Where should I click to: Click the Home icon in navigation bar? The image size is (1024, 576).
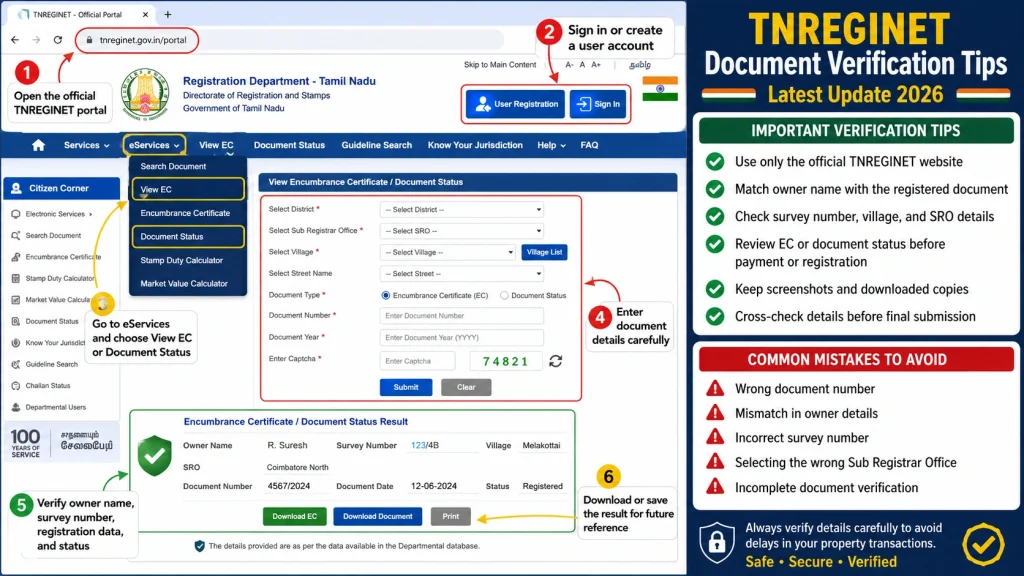click(39, 145)
